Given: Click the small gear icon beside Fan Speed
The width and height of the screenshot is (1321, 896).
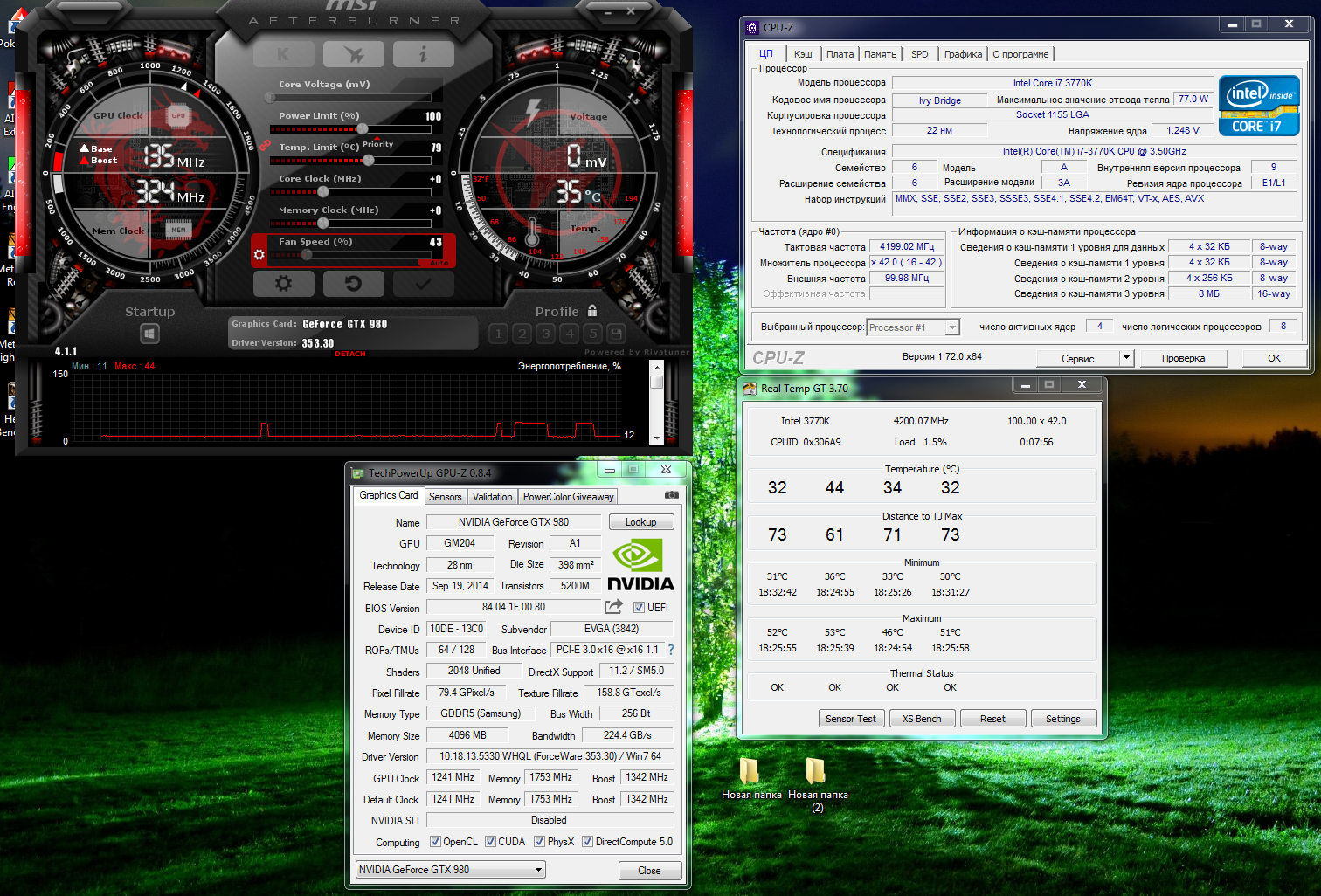Looking at the screenshot, I should tap(259, 255).
